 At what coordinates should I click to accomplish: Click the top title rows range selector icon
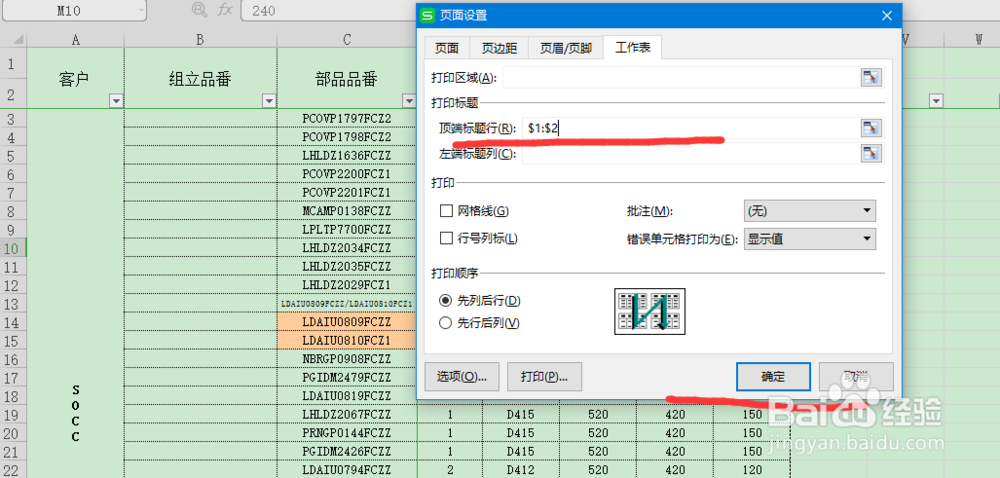(871, 128)
